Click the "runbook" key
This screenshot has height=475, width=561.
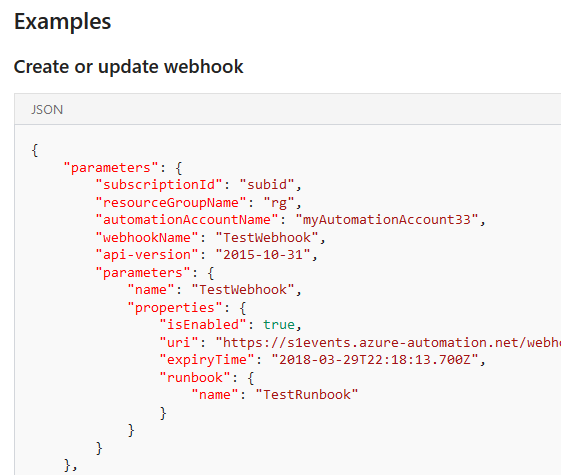pos(195,378)
